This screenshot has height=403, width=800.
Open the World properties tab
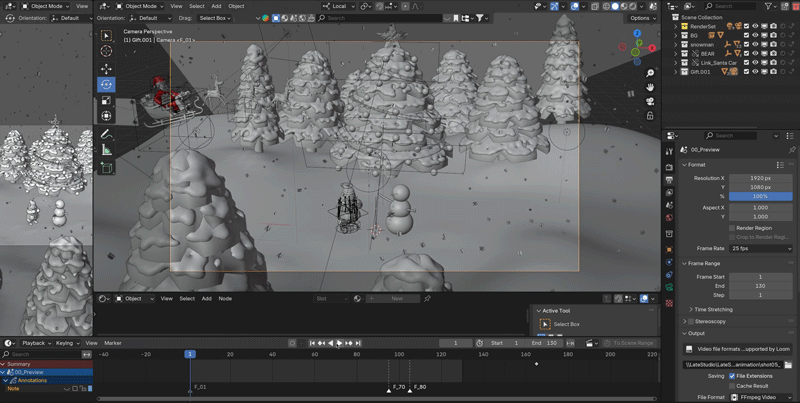point(669,217)
